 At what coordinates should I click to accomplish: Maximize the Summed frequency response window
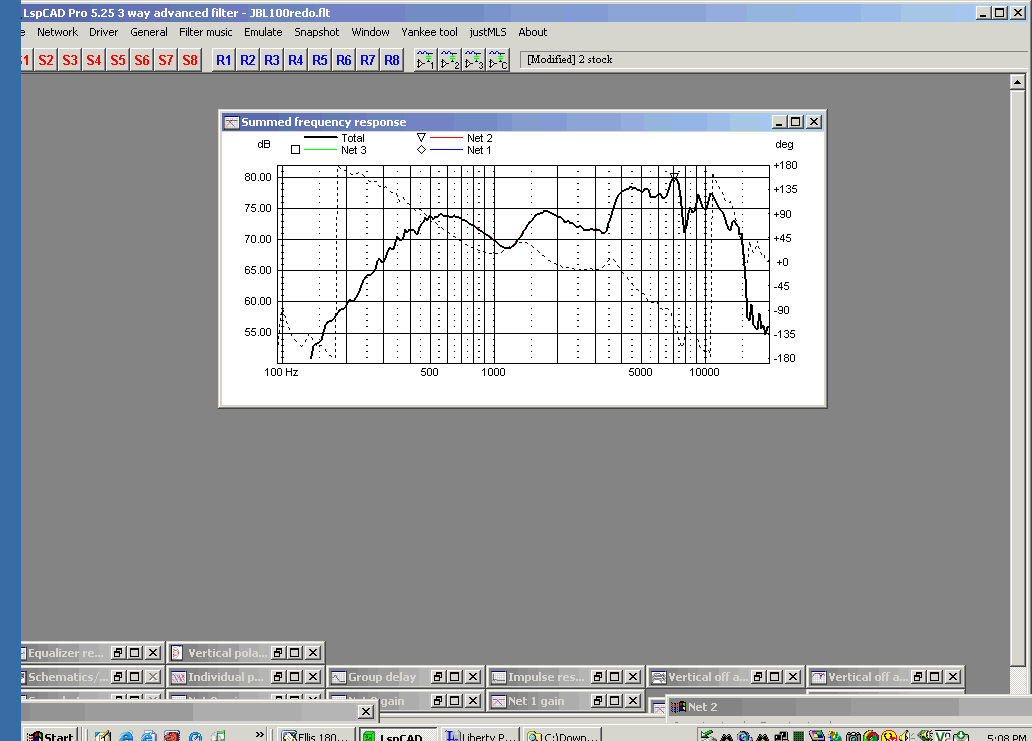(x=796, y=122)
